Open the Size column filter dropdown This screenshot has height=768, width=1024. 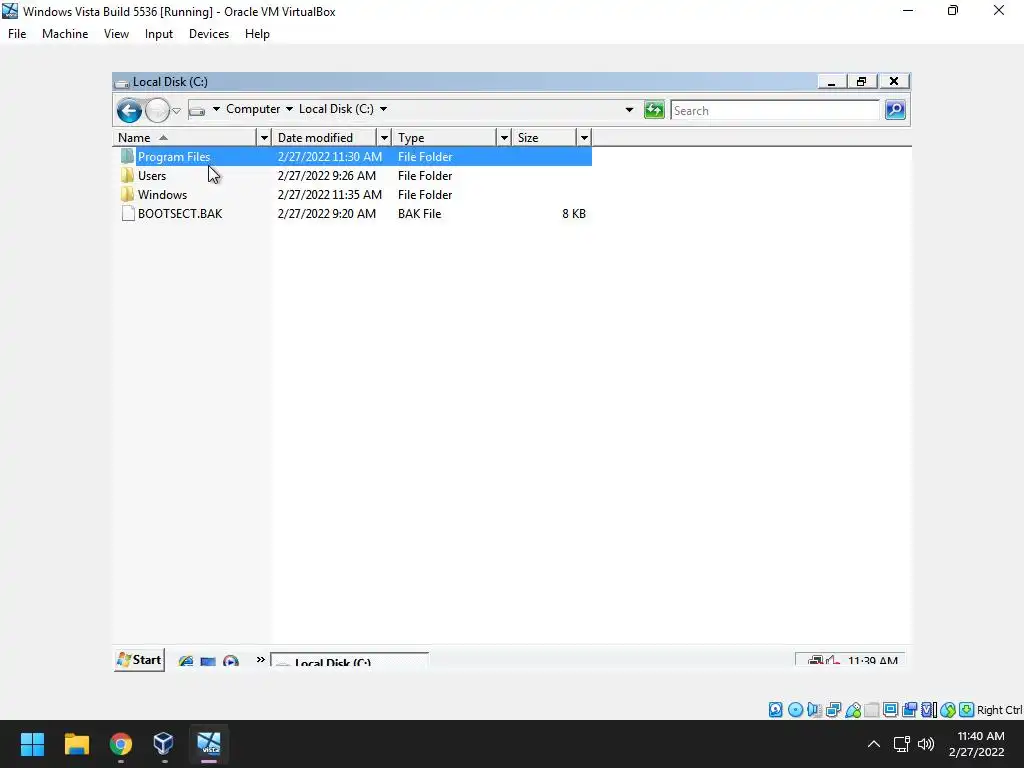click(584, 138)
